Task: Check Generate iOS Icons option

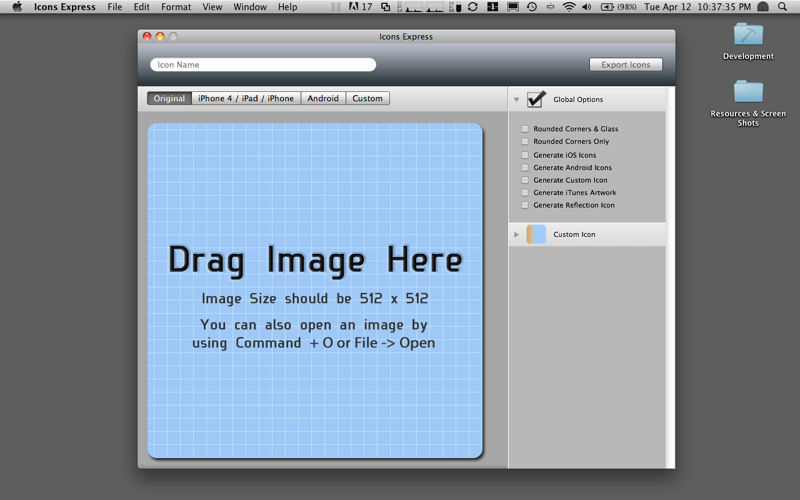Action: pyautogui.click(x=525, y=155)
